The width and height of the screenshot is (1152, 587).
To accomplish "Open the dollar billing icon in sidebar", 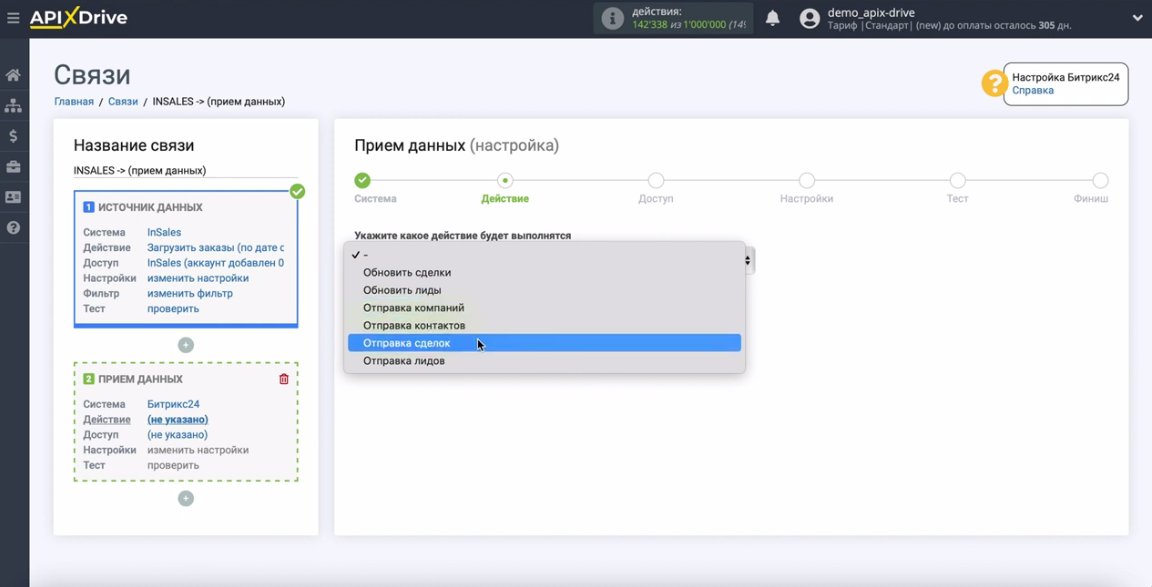I will point(13,136).
